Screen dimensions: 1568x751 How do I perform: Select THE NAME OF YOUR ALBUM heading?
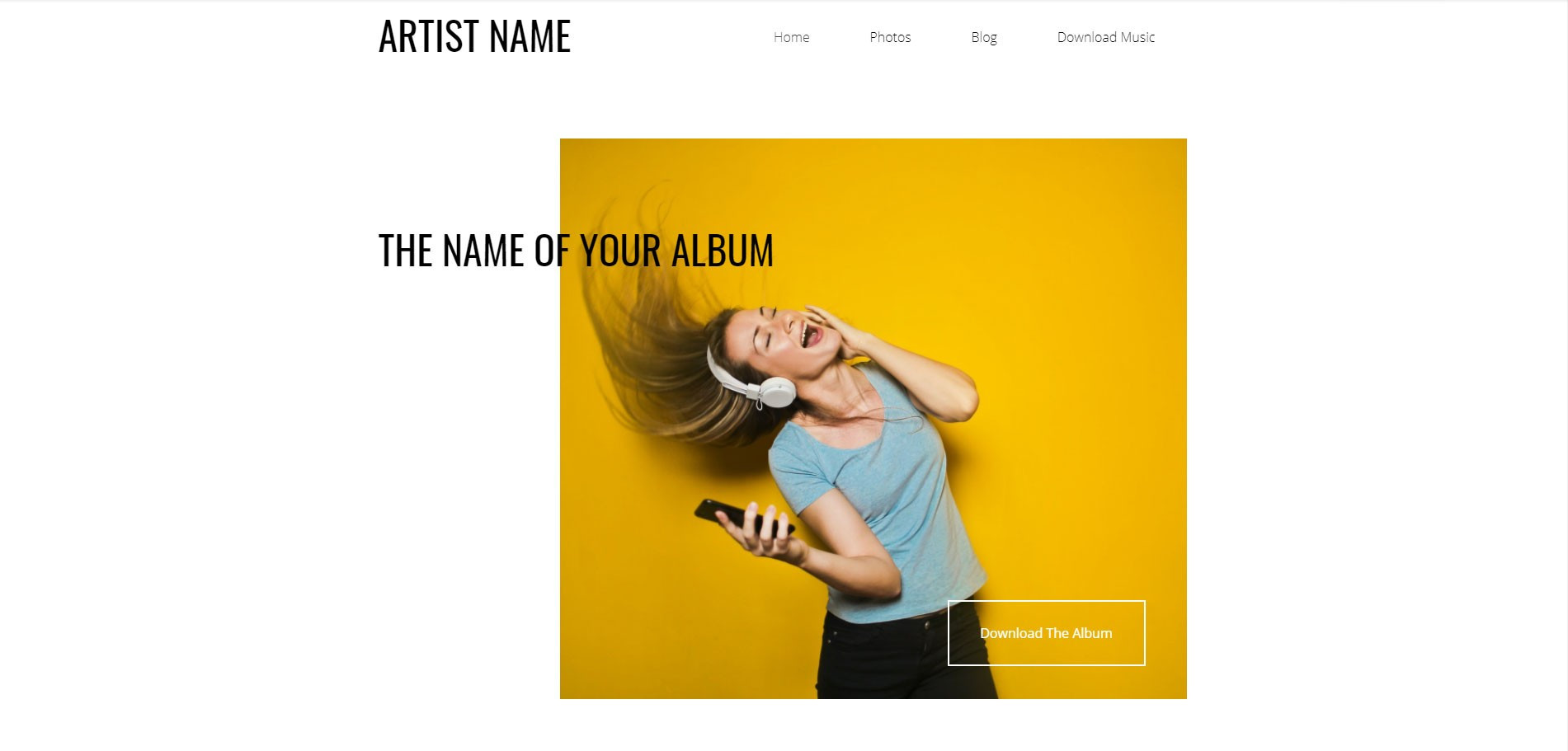click(x=576, y=251)
